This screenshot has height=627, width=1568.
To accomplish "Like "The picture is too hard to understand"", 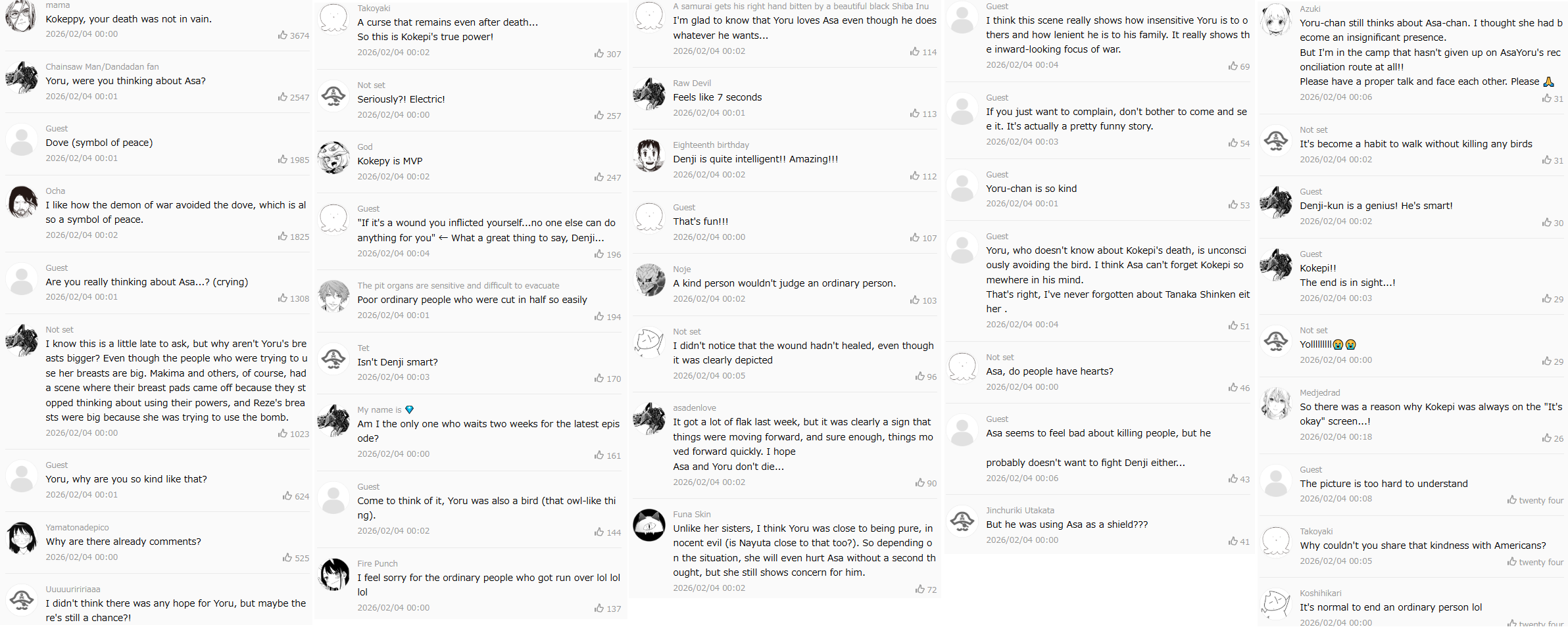I will click(1512, 500).
